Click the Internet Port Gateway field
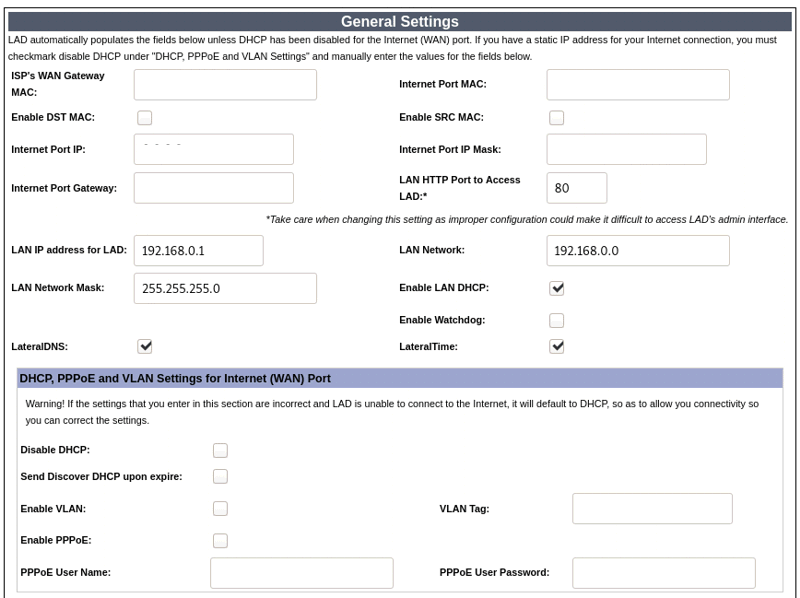Viewport: 800px width, 598px height. click(x=214, y=188)
